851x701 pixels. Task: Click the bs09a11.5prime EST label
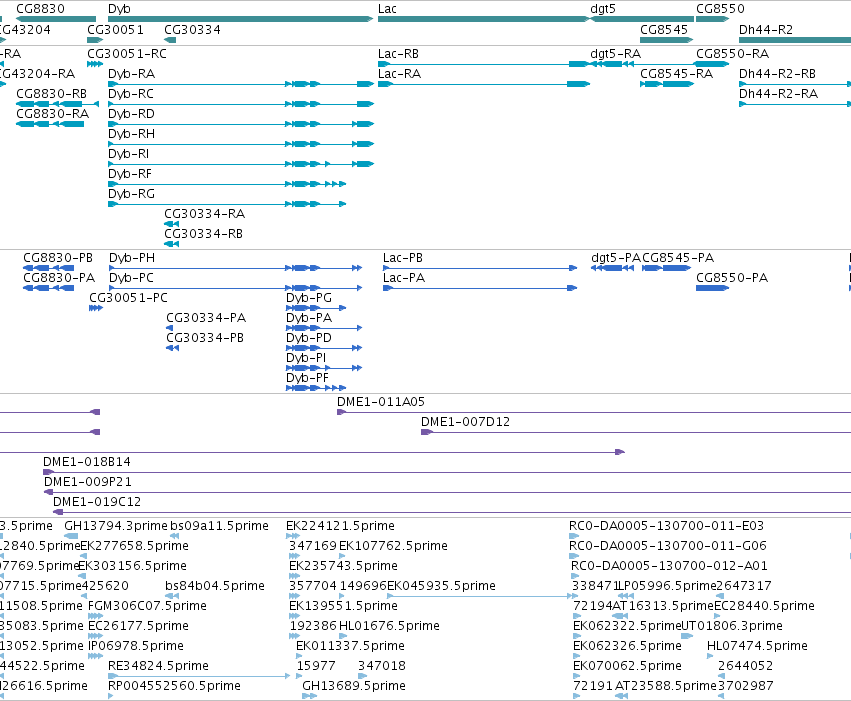(x=219, y=526)
